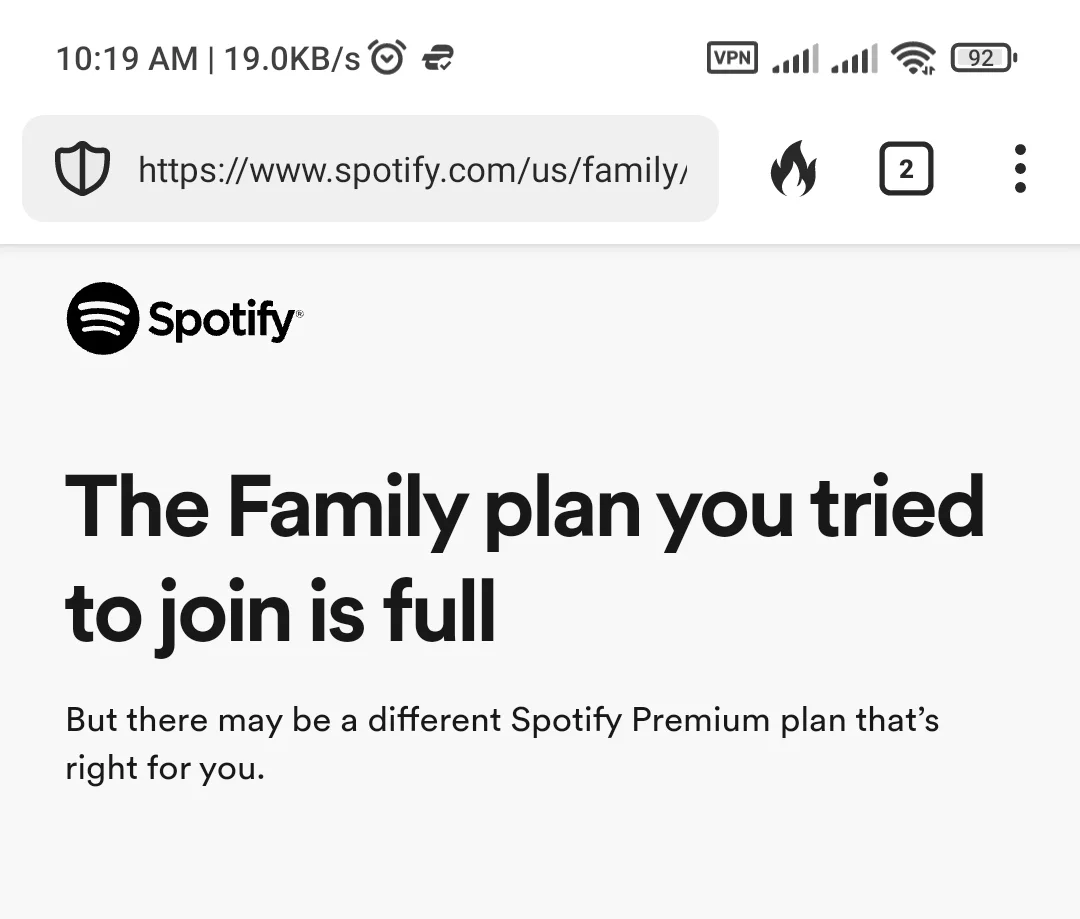This screenshot has height=919, width=1080.
Task: Tap the VPN status indicator
Action: point(732,57)
